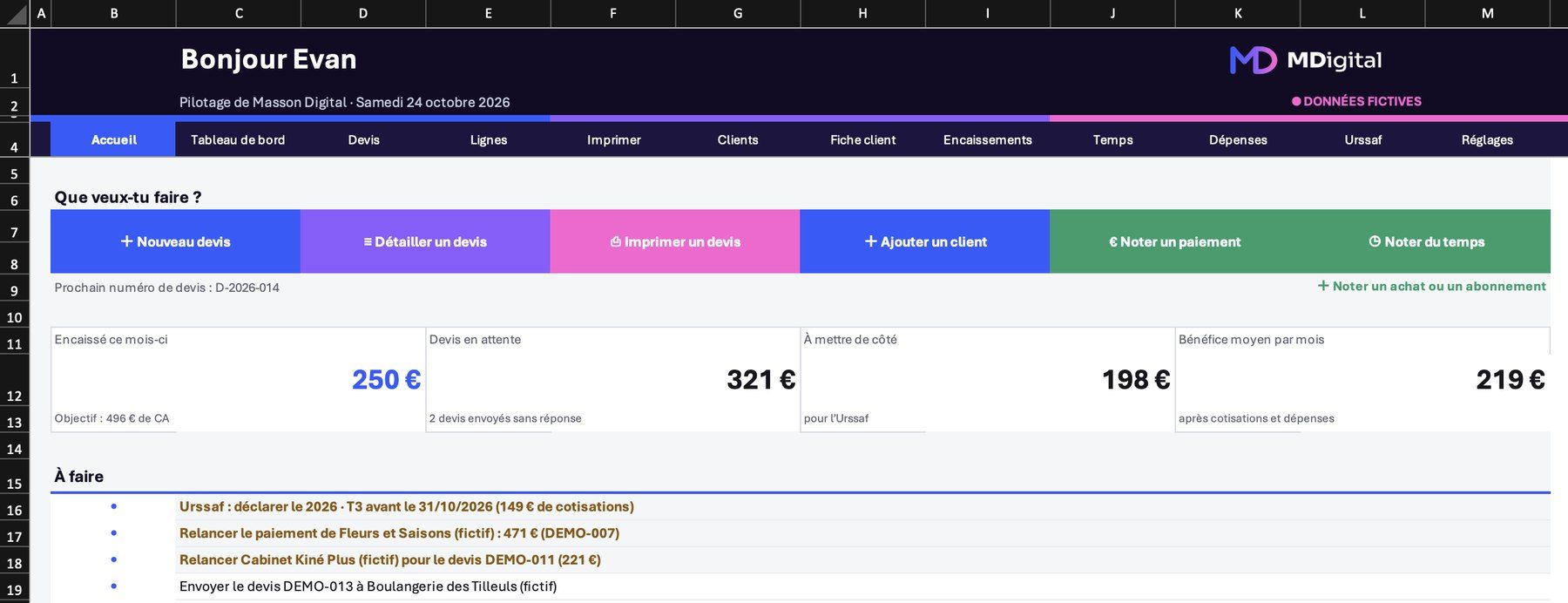Click the Urssaf déclarer T3 task line
Screen dimensions: 1568x603
(x=406, y=506)
